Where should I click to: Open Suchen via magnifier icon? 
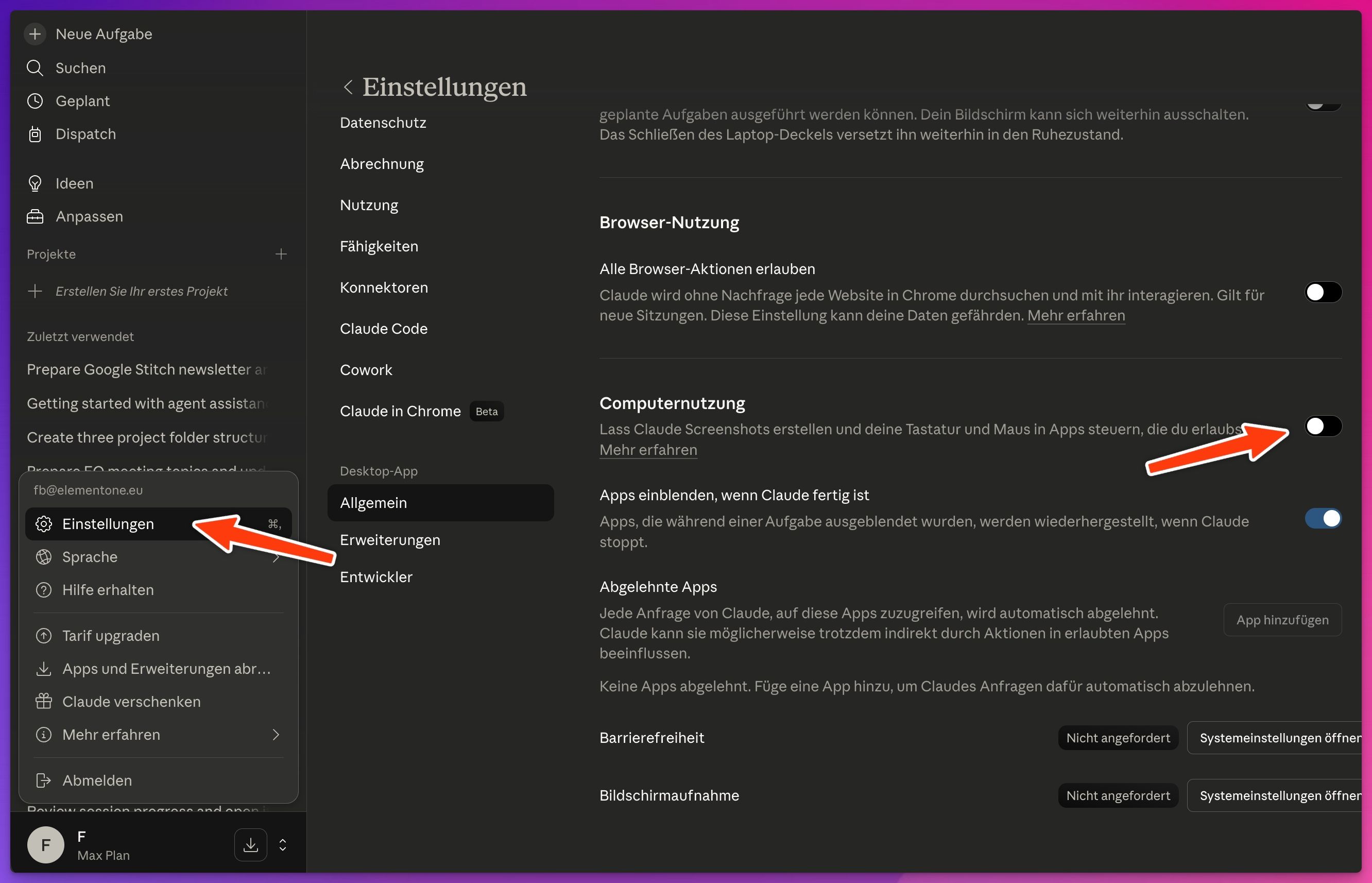click(x=35, y=67)
